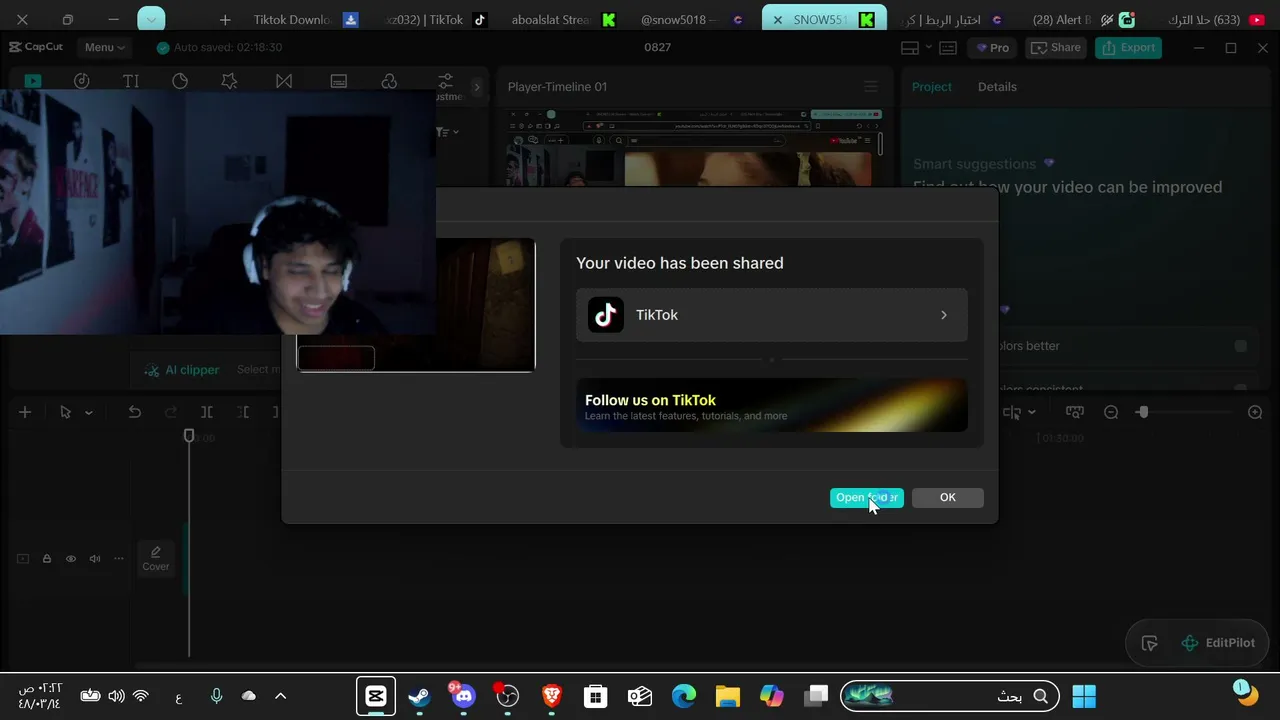Click the Cover edit button on track
This screenshot has height=720, width=1280.
pos(156,558)
